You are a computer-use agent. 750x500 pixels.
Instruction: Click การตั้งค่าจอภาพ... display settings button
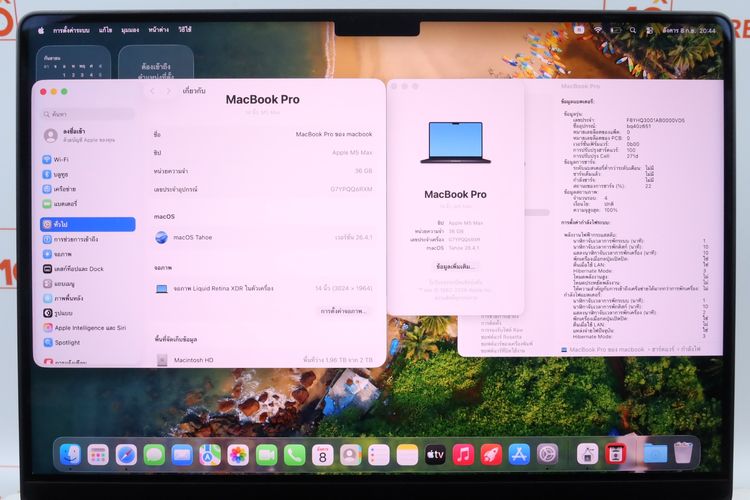[343, 311]
